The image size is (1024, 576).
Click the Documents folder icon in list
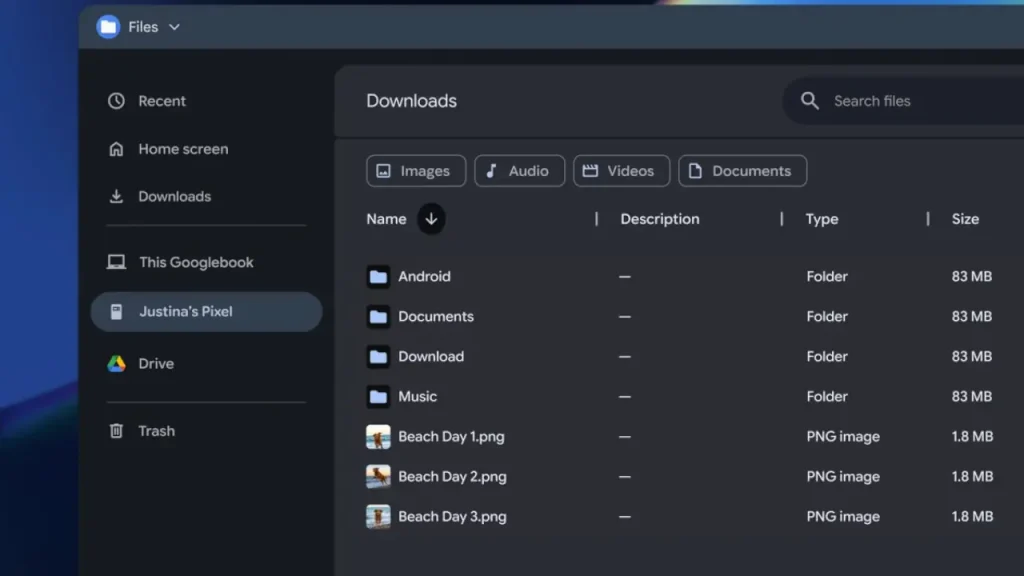tap(378, 317)
